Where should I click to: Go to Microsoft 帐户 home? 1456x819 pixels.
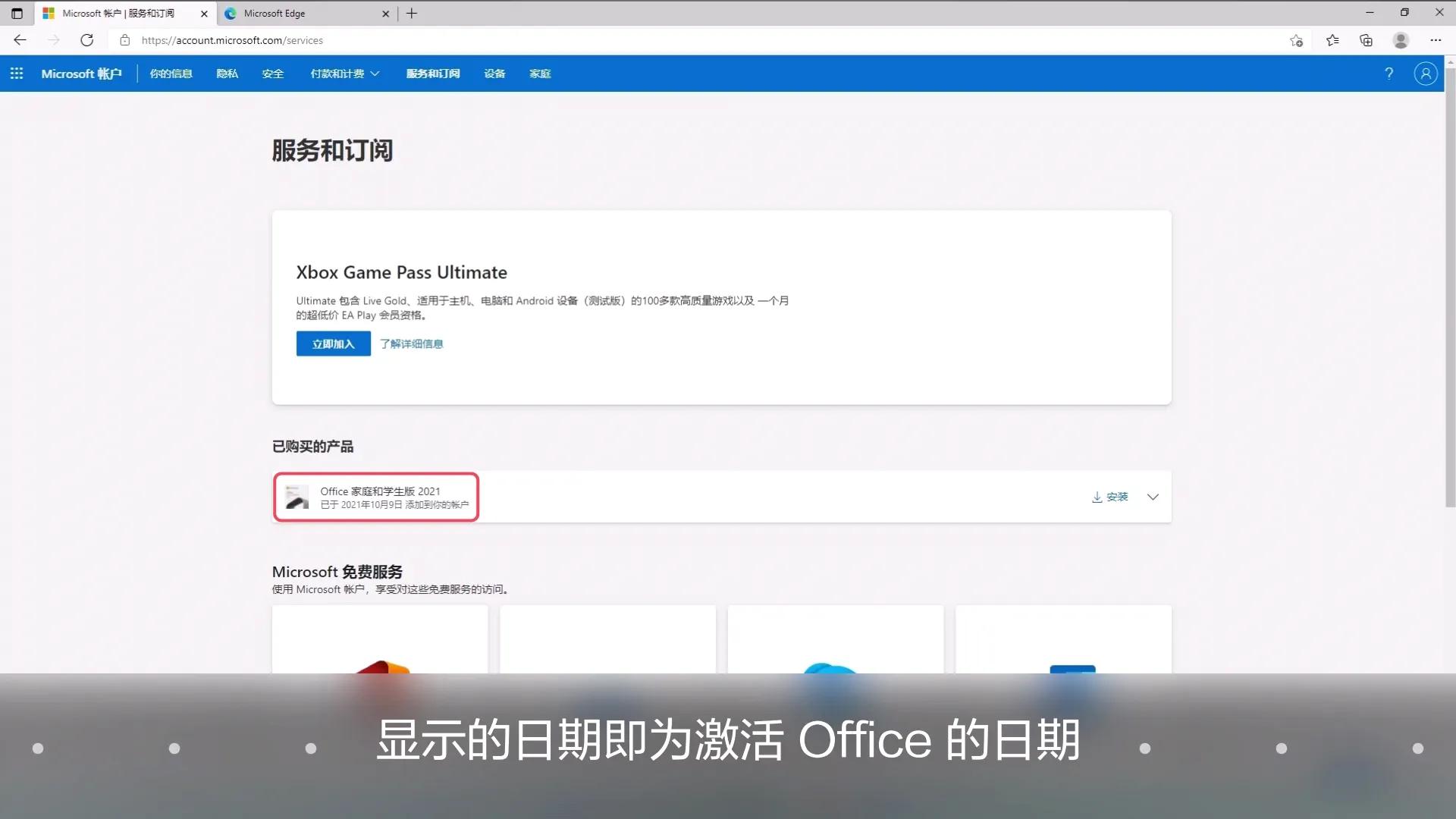point(81,73)
